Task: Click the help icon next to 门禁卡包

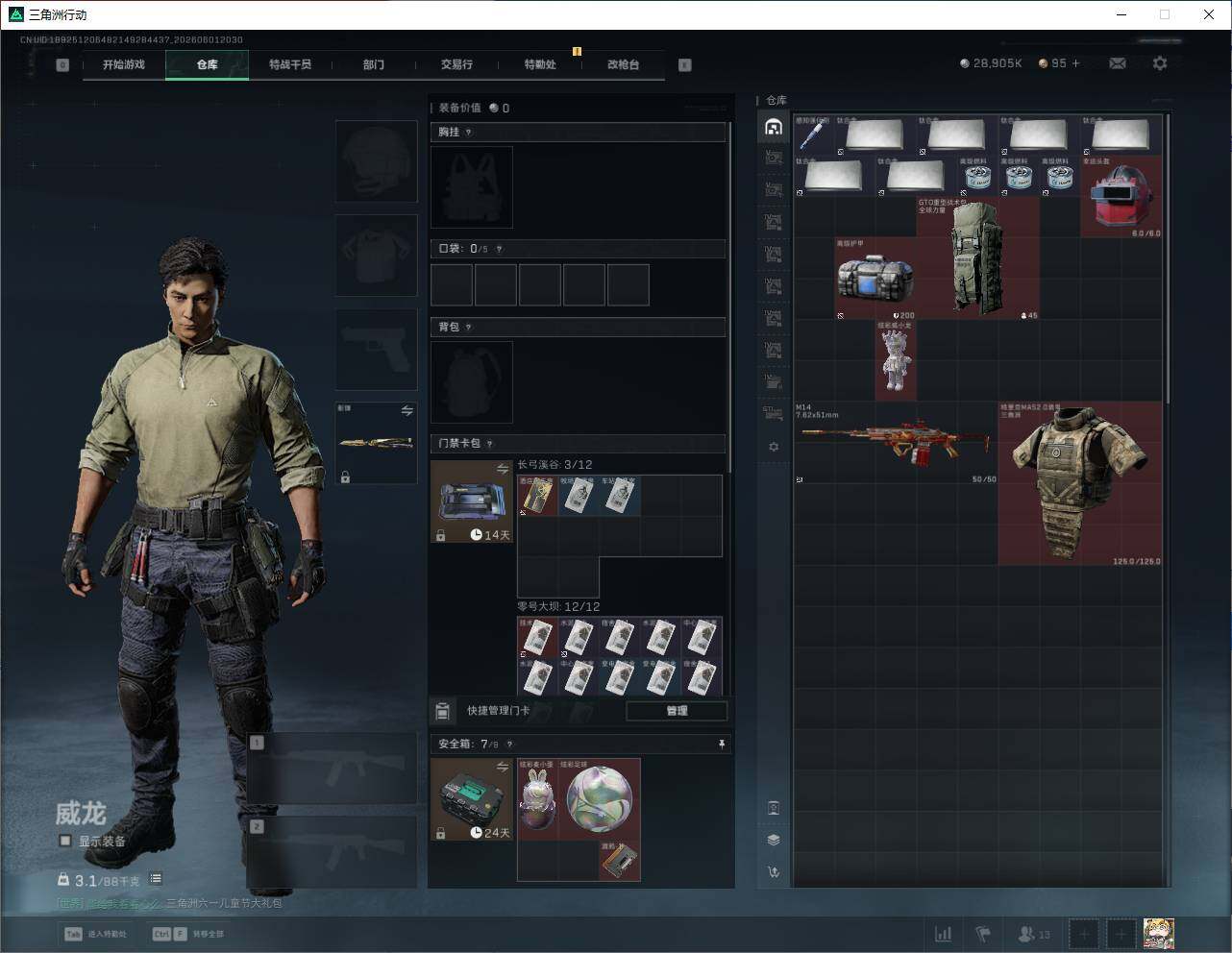Action: [x=490, y=444]
